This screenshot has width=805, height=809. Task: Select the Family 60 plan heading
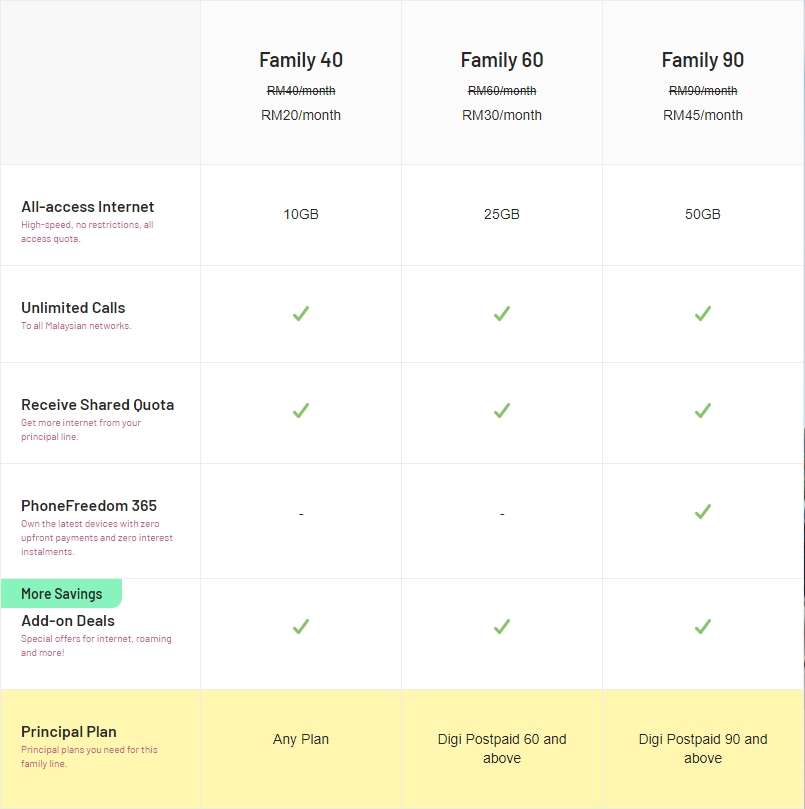click(502, 60)
